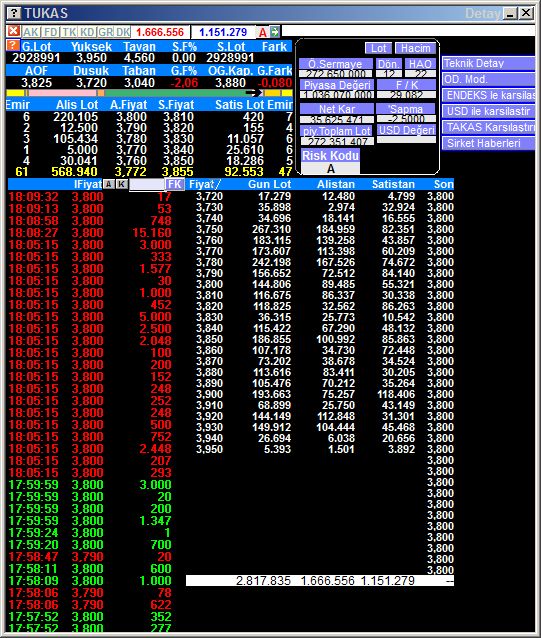
Task: Click the question mark icon in TUKAS title bar
Action: tap(14, 13)
